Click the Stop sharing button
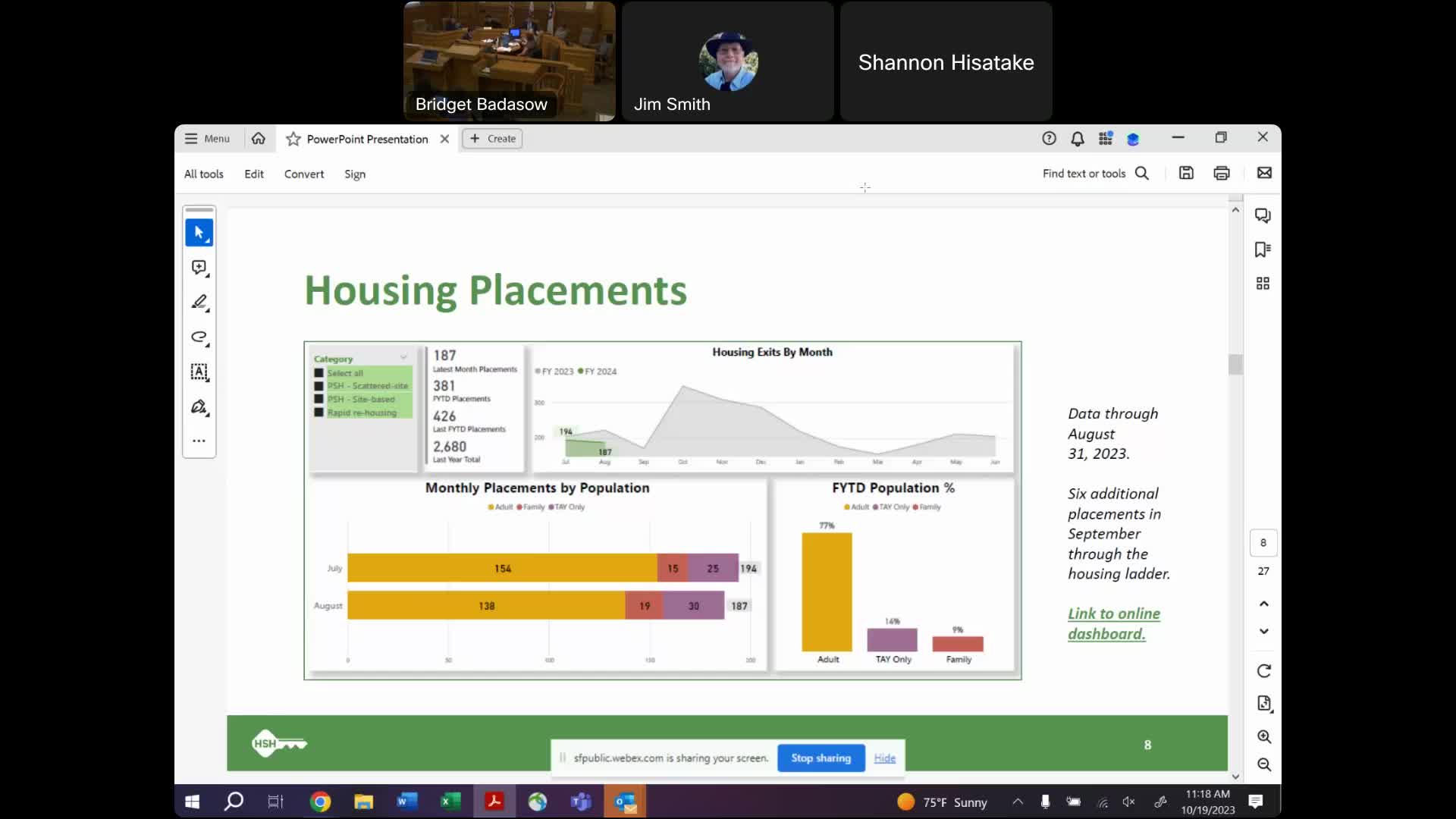The height and width of the screenshot is (819, 1456). tap(820, 758)
